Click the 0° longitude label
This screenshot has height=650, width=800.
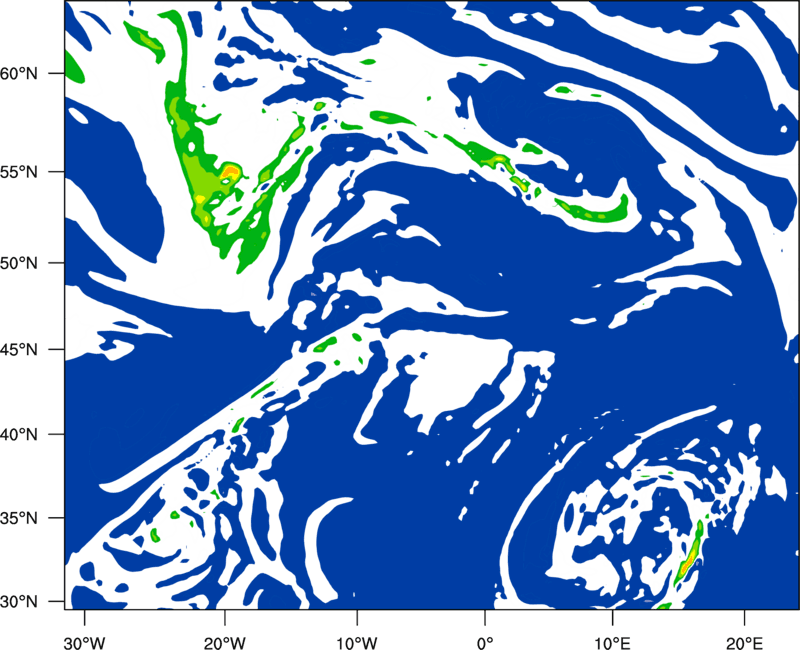(485, 642)
